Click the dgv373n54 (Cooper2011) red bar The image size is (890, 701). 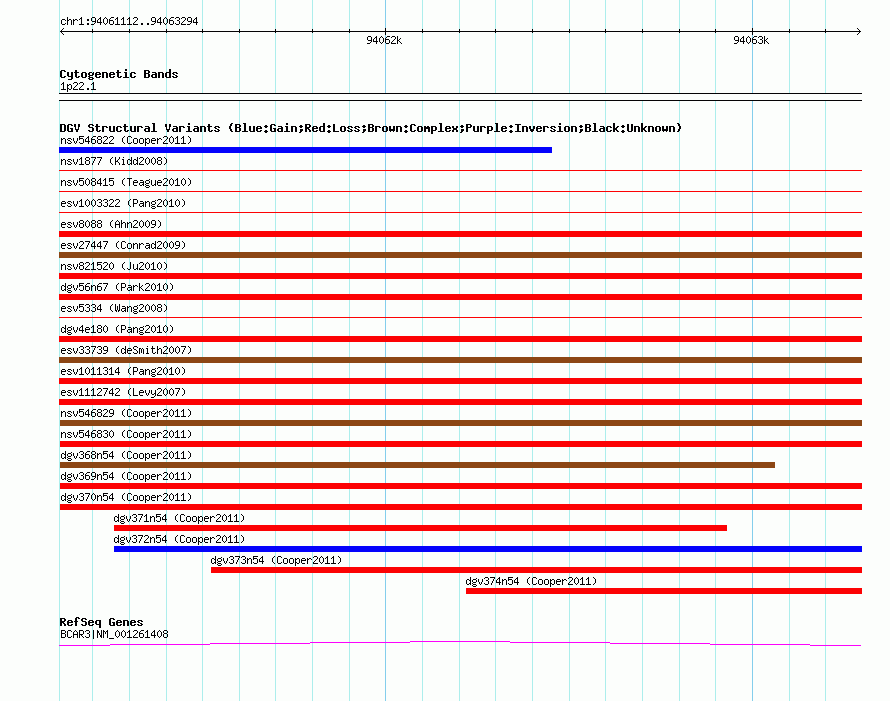point(536,570)
